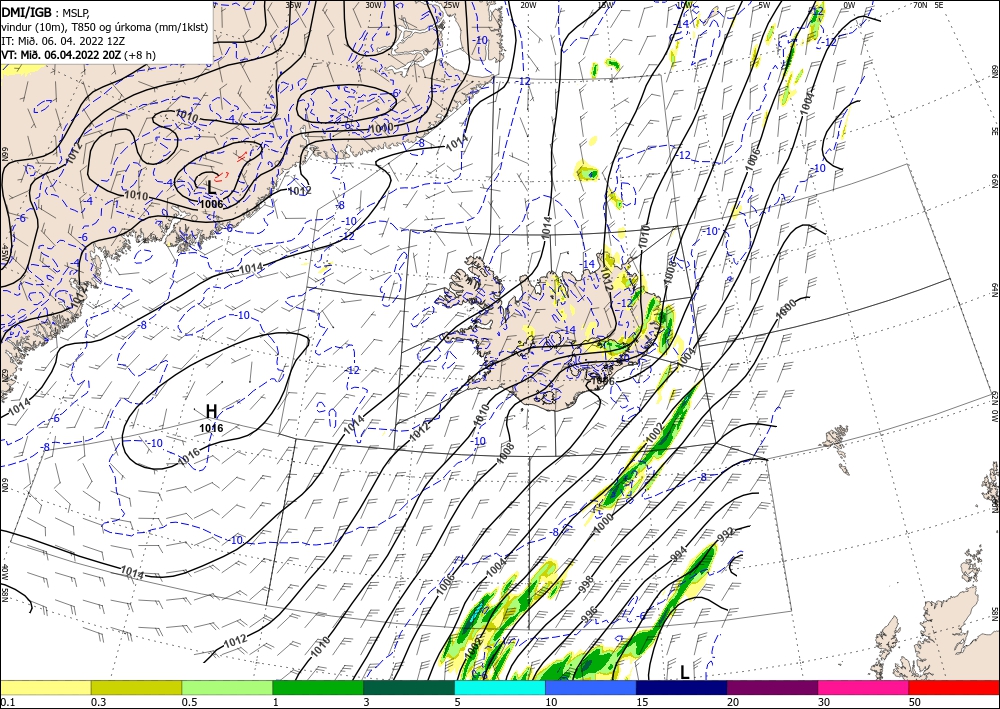
Task: Click the yellow 0.1–0.3 legend swatch
Action: 45,687
